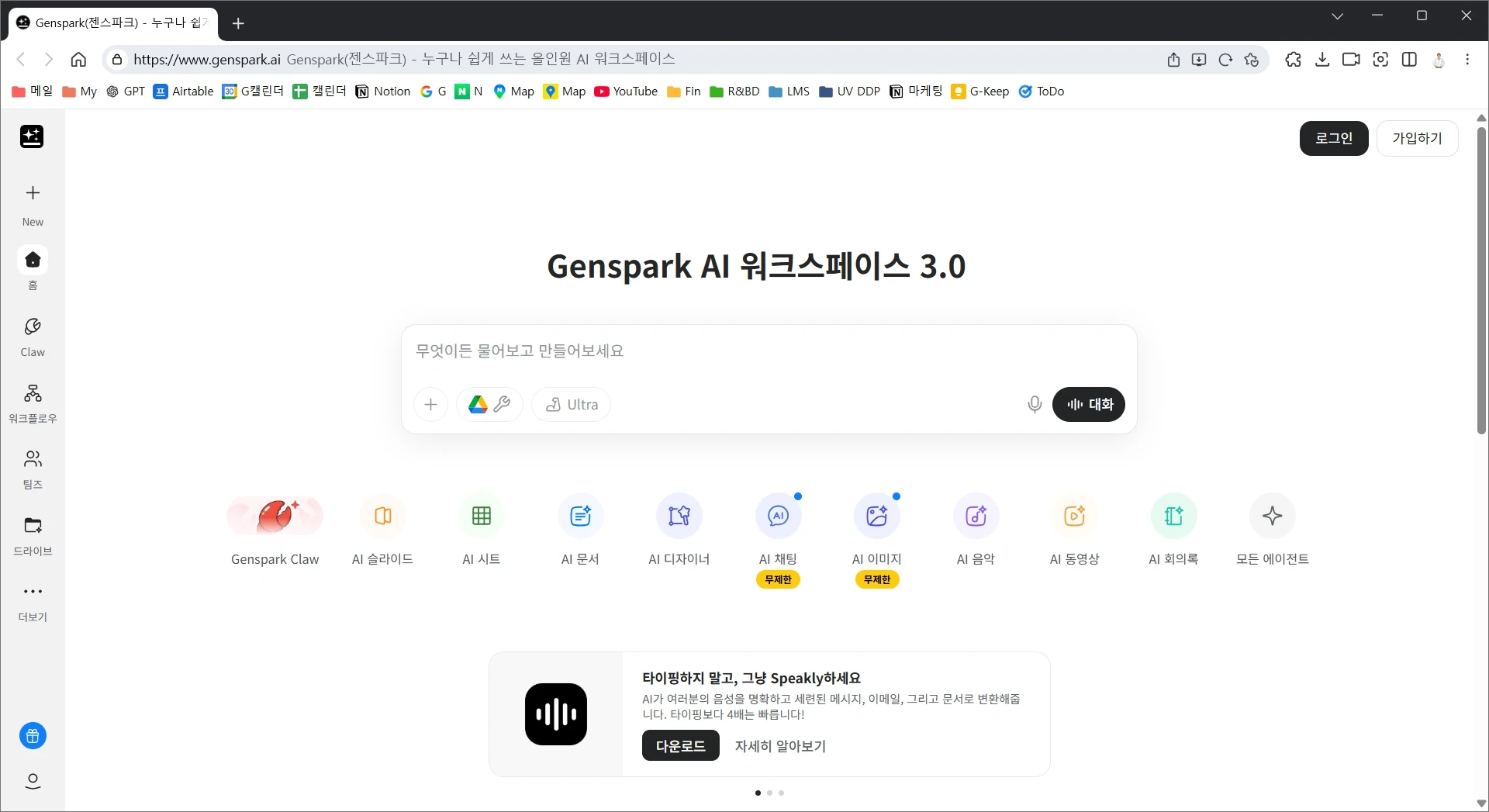Screen dimensions: 1489x812
Task: Click the page scrollbar thumb
Action: [1481, 279]
